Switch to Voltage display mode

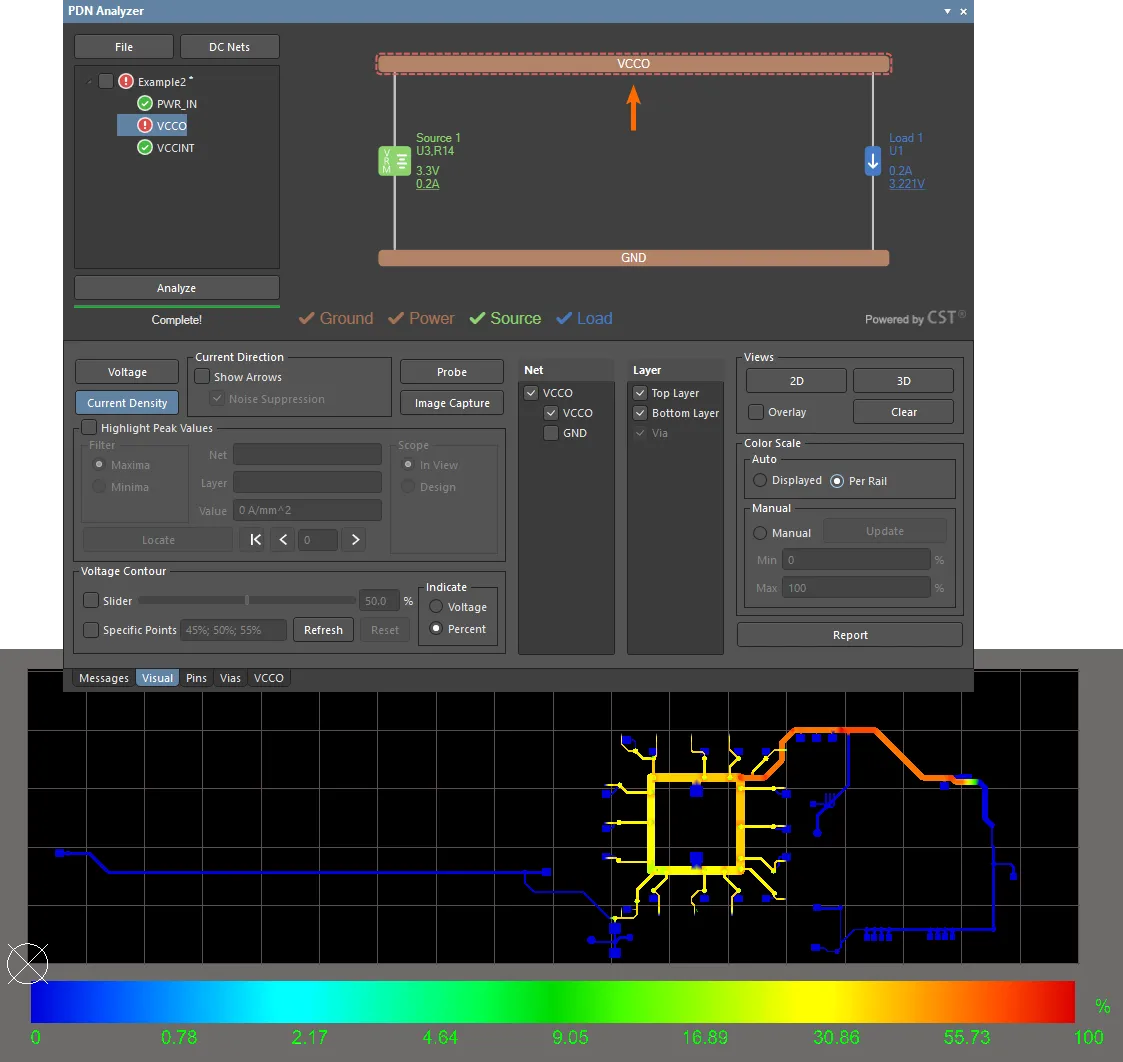click(127, 372)
